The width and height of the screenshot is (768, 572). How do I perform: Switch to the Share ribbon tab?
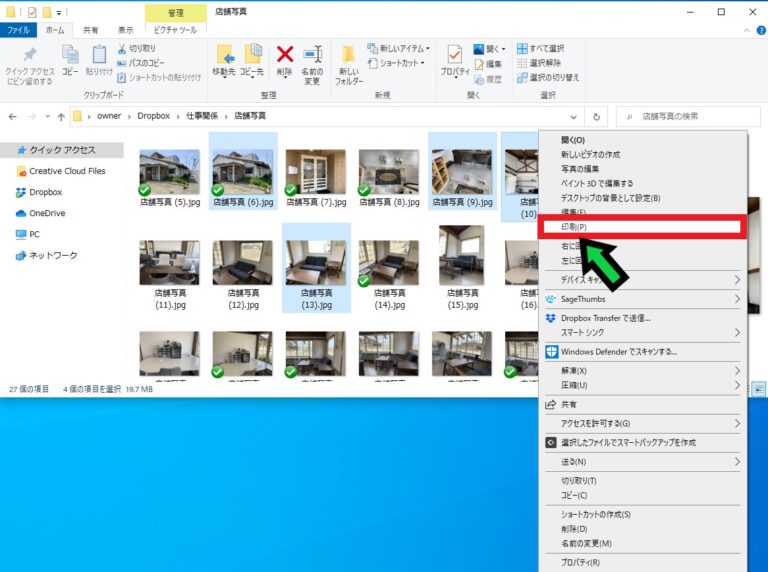[x=90, y=30]
